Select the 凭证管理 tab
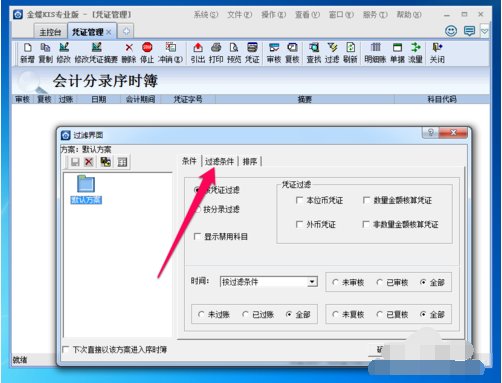This screenshot has height=383, width=502. 92,32
